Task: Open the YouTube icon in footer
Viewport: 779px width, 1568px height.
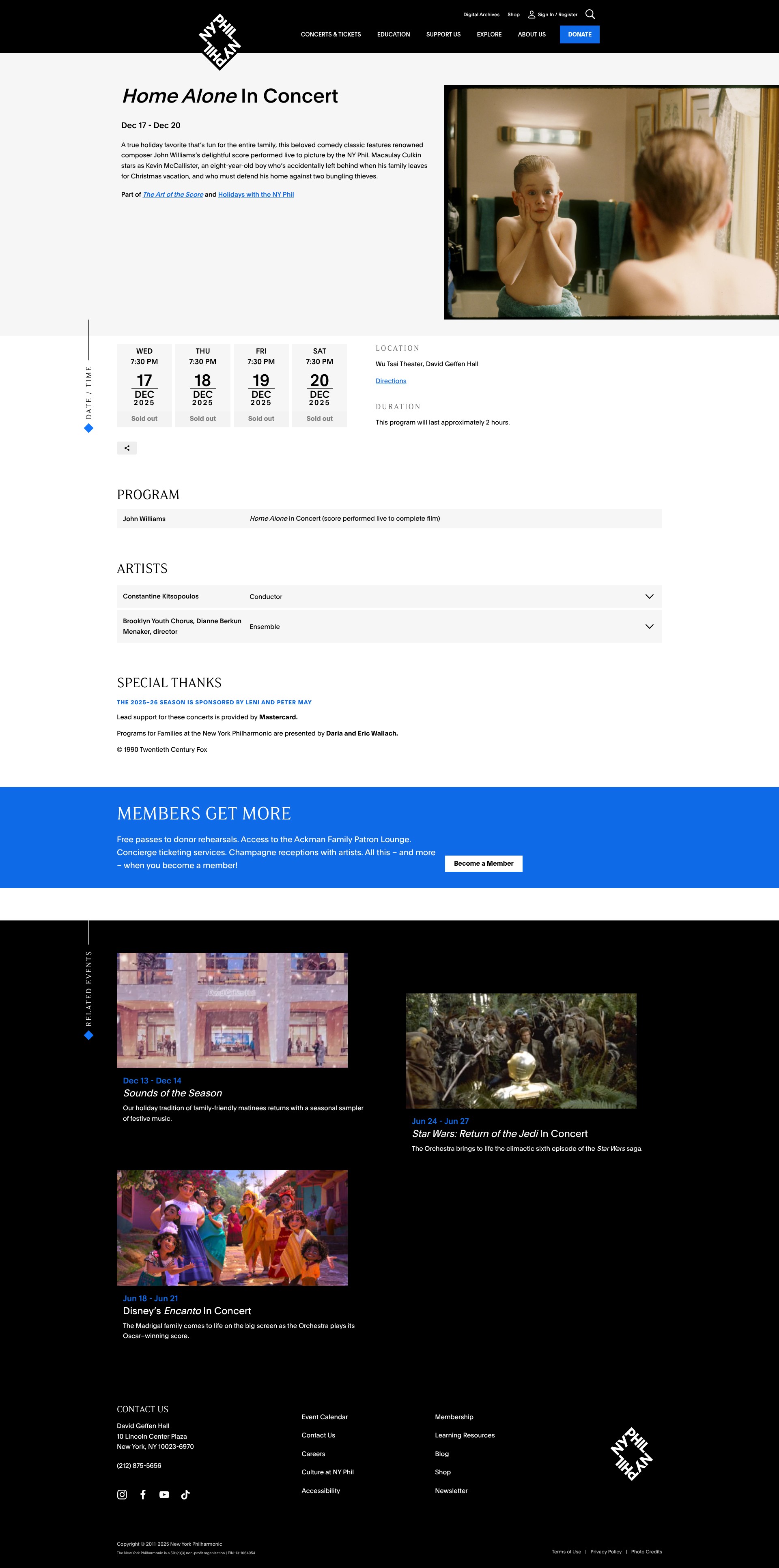Action: [164, 1494]
